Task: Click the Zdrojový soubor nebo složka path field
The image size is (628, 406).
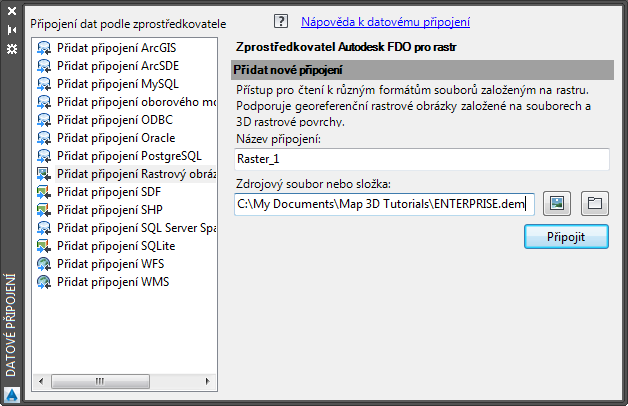Action: coord(384,204)
